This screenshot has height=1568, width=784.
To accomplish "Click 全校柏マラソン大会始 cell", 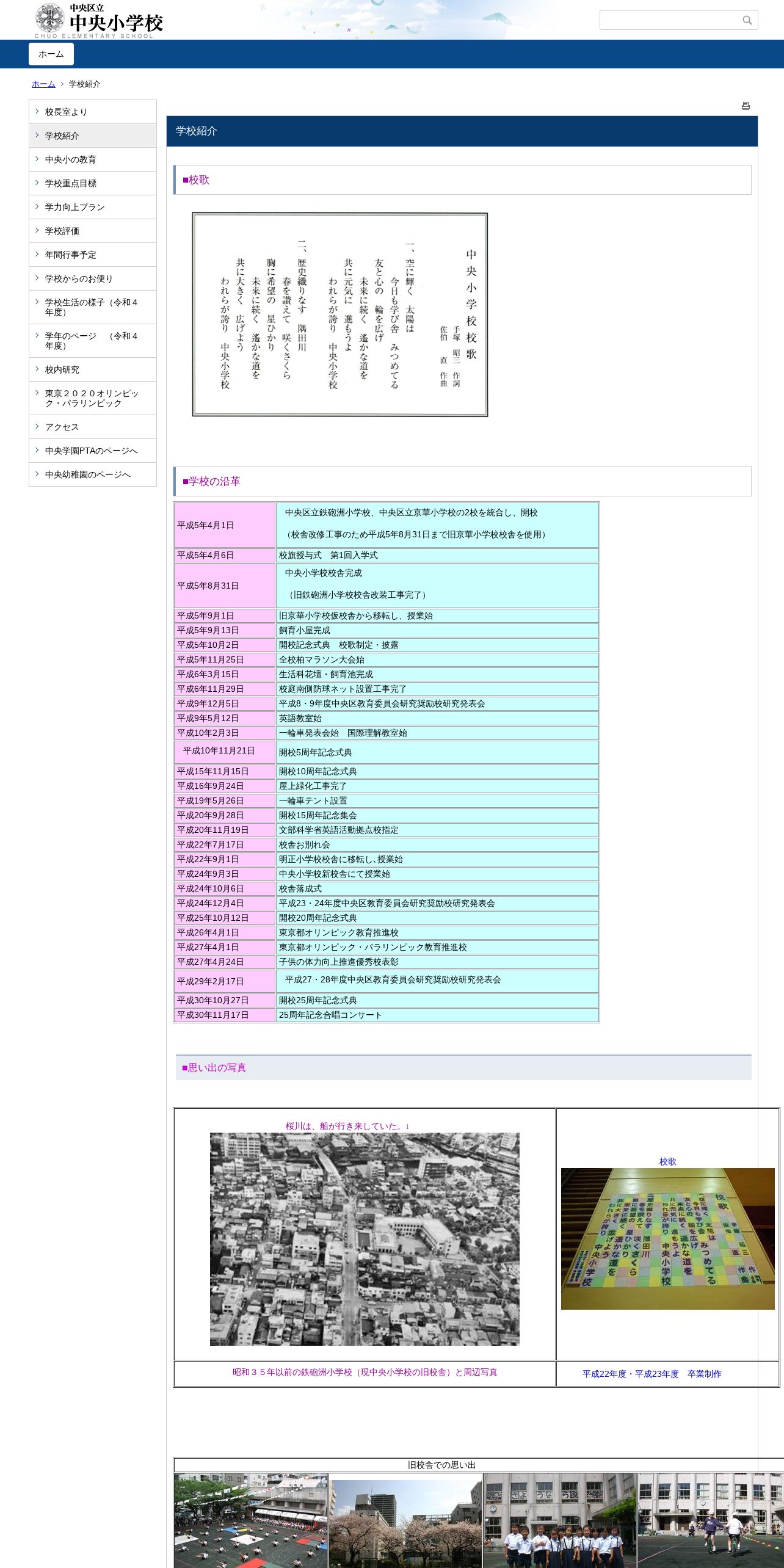I will pyautogui.click(x=437, y=659).
